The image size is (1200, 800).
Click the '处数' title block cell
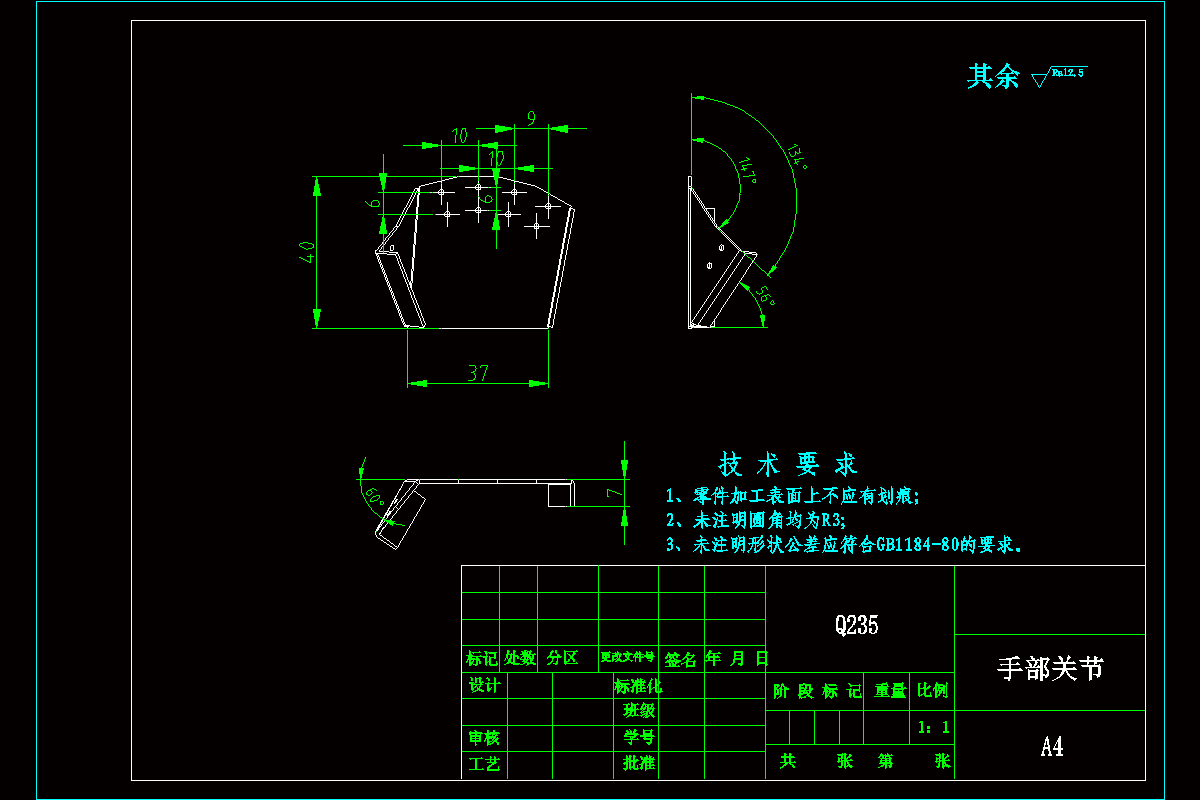[x=519, y=659]
